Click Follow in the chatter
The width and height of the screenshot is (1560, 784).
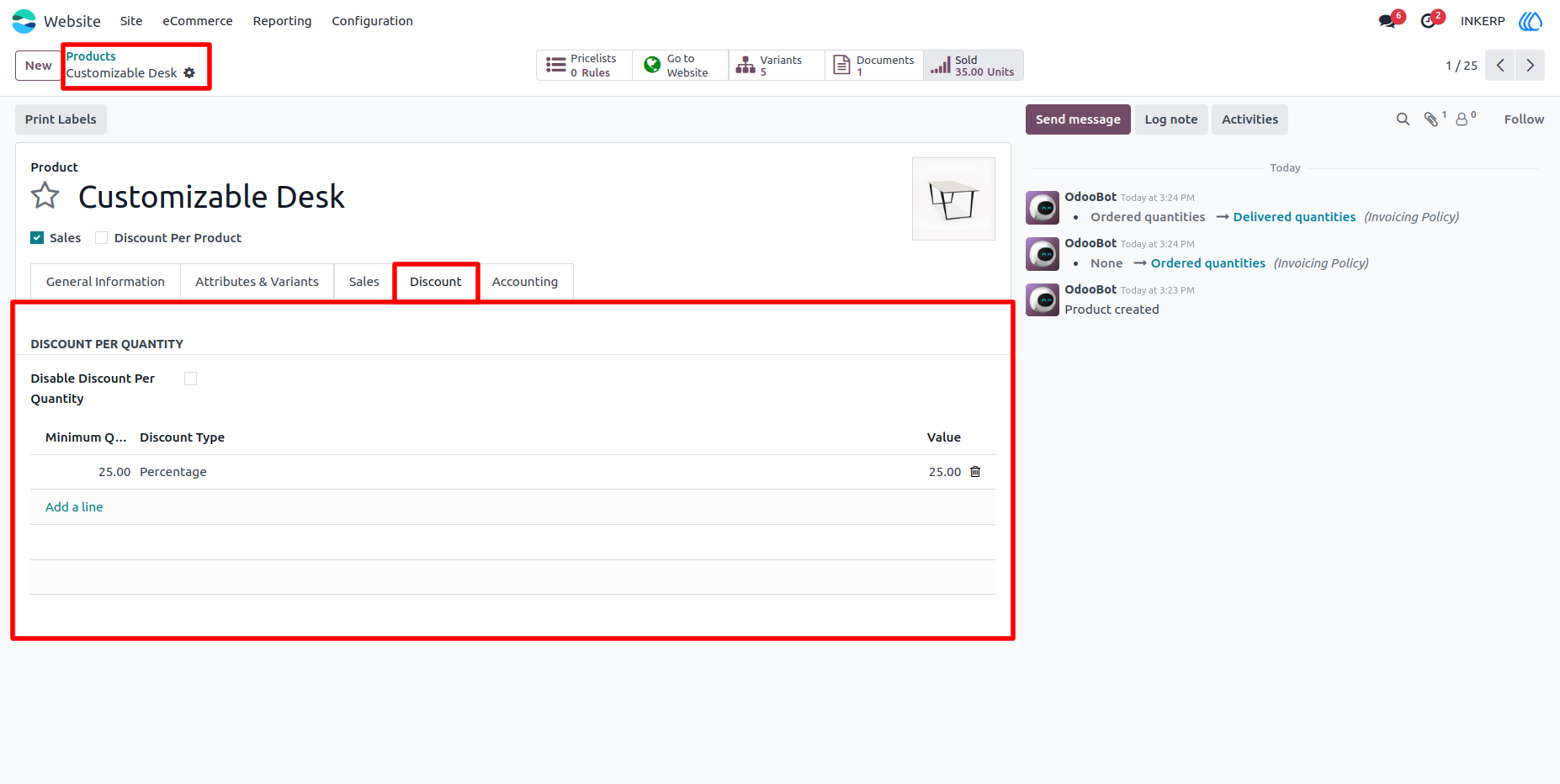point(1524,119)
